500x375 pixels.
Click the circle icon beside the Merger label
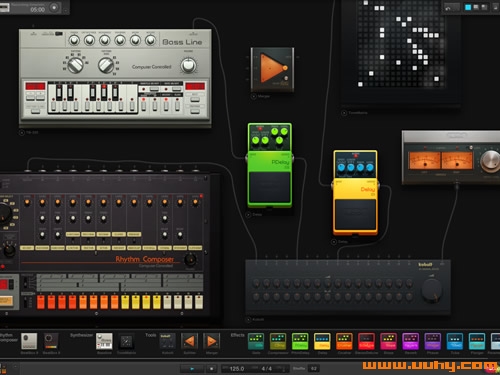click(253, 96)
